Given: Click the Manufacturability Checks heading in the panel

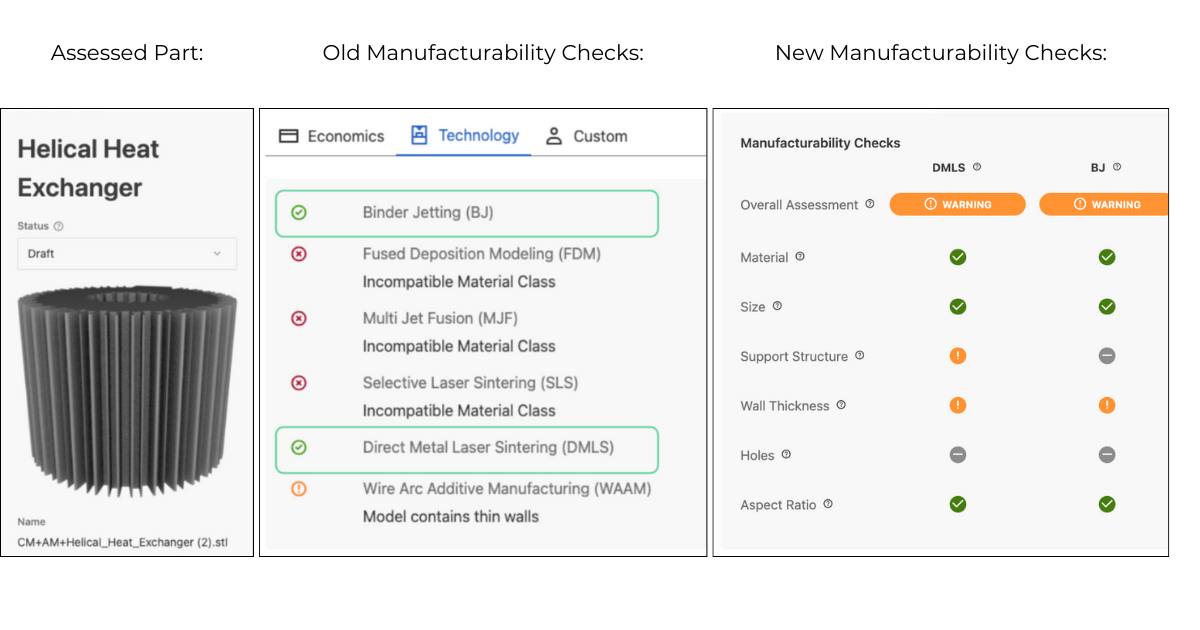Looking at the screenshot, I should click(820, 143).
